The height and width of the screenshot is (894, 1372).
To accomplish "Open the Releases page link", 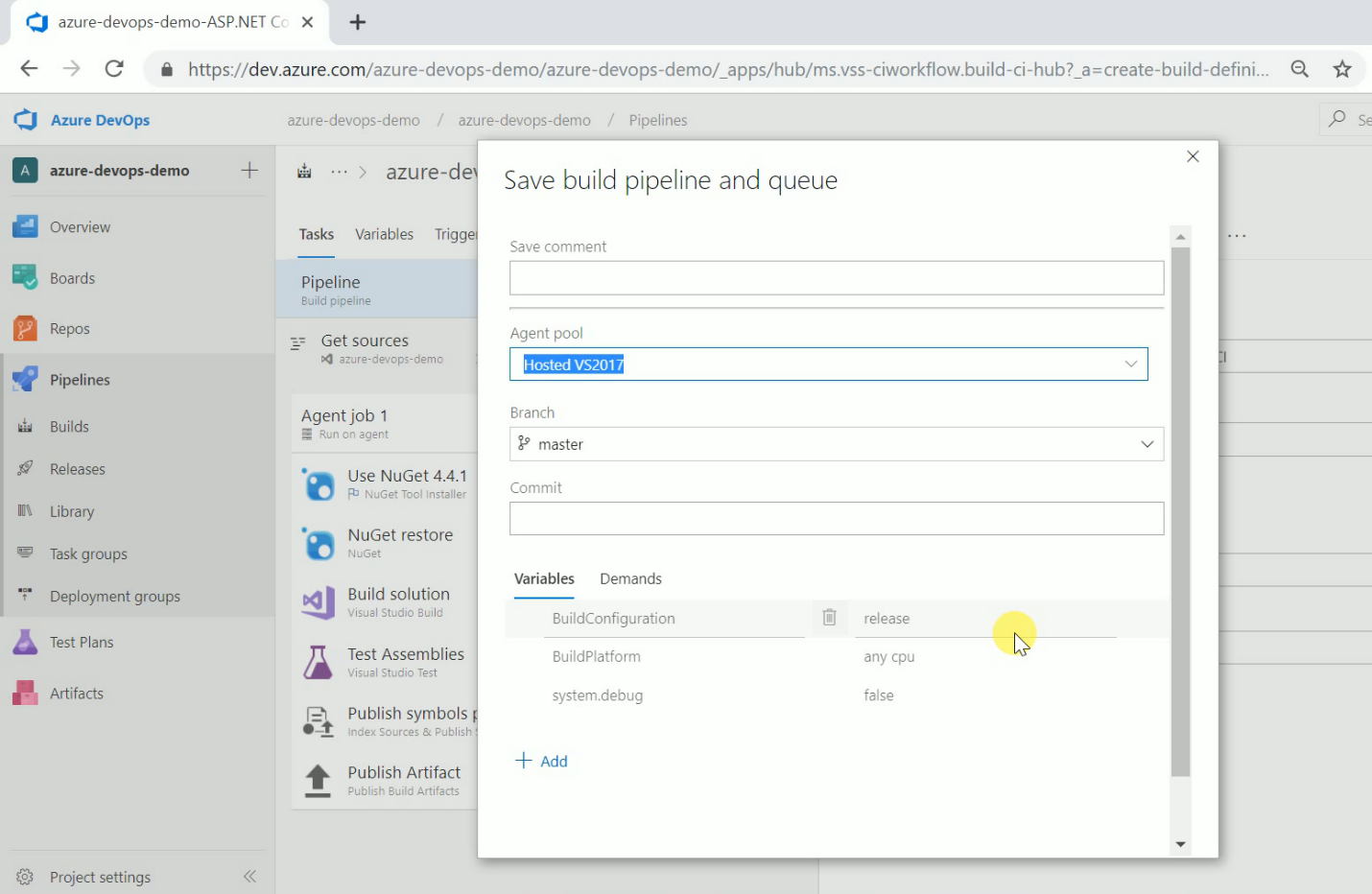I will (x=77, y=469).
